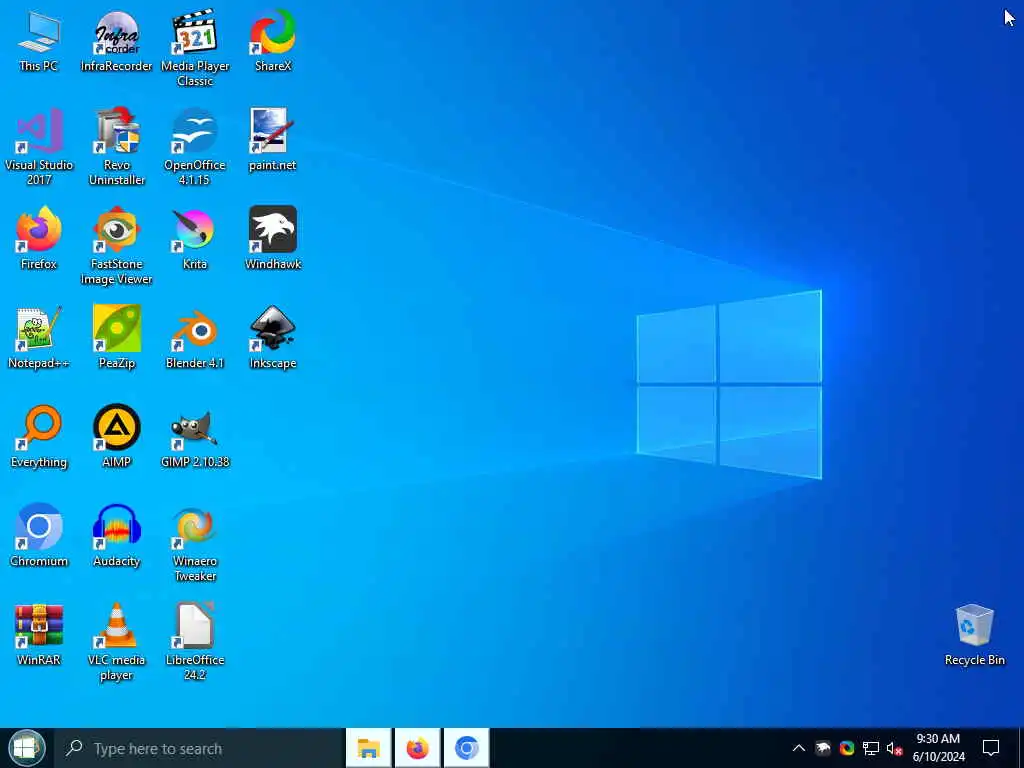Select Visual Studio 2017 shortcut
The height and width of the screenshot is (768, 1024).
(x=39, y=147)
